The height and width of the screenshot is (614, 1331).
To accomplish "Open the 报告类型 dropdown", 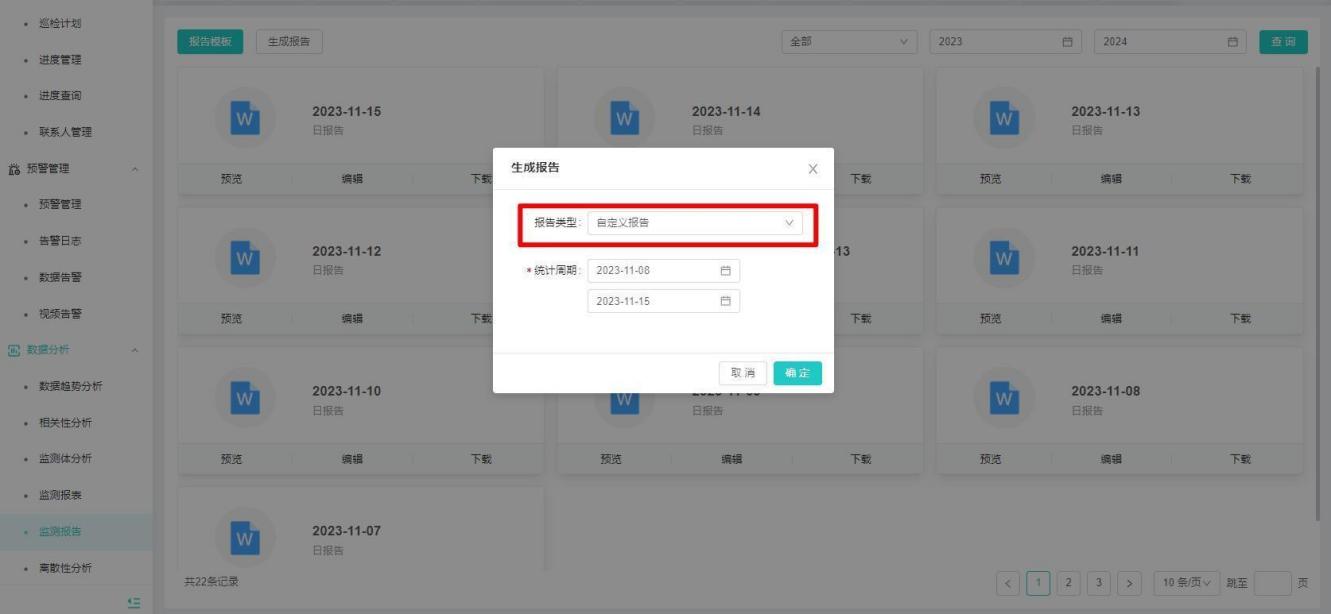I will (x=694, y=223).
